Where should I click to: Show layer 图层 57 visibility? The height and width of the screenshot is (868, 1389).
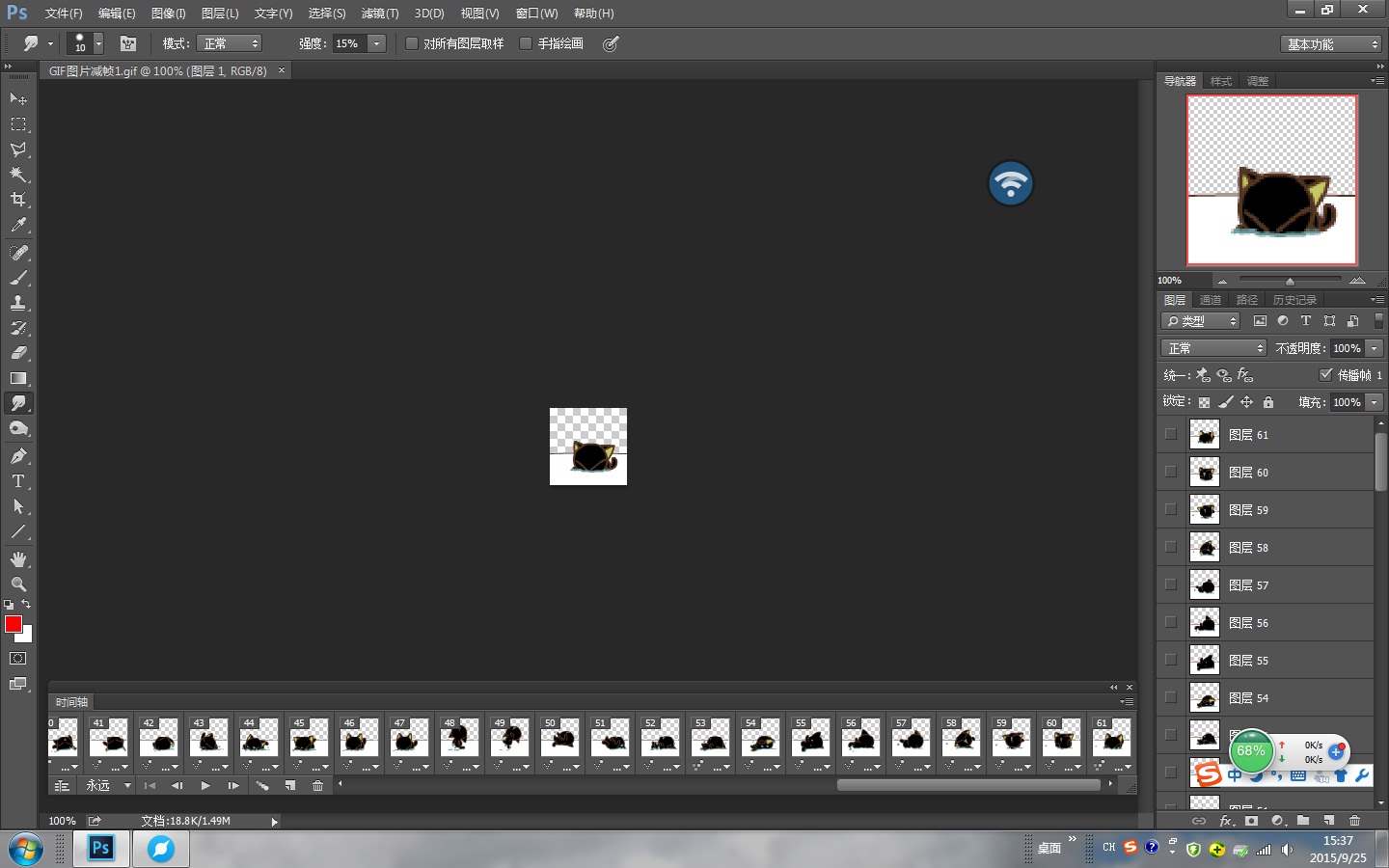click(1171, 584)
